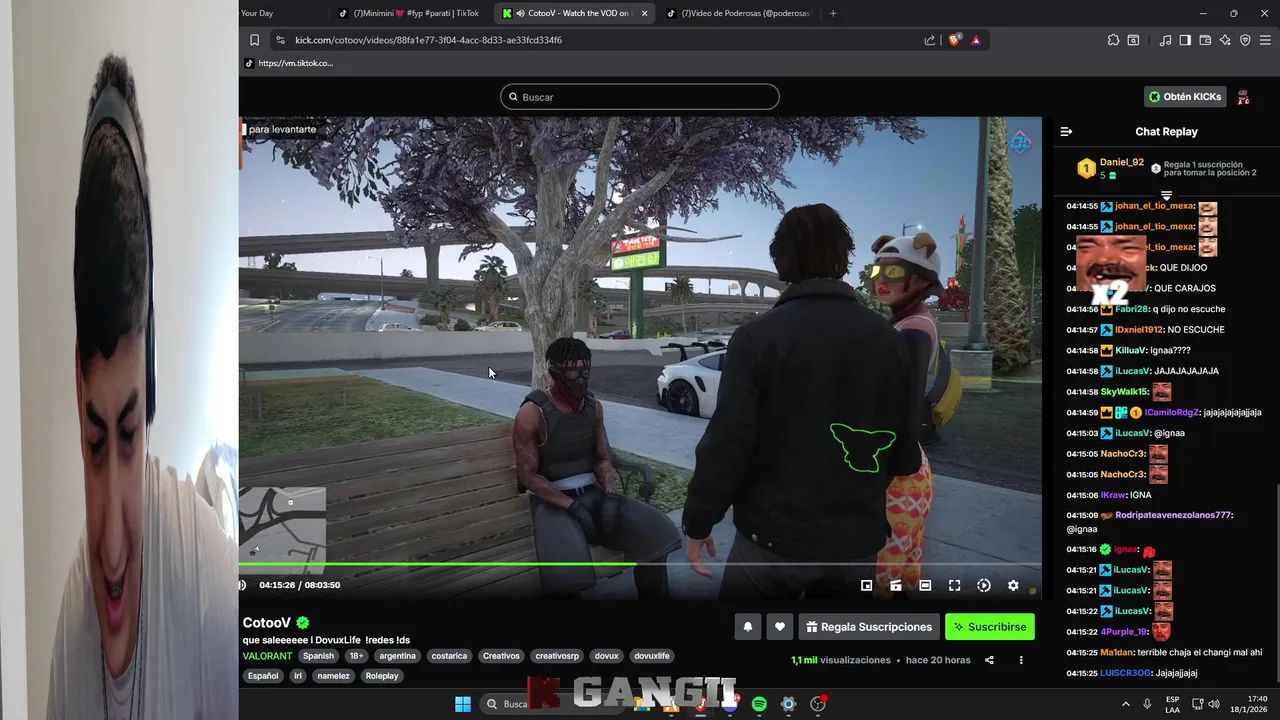Open the music note media control icon
This screenshot has width=1280, height=720.
[1165, 40]
